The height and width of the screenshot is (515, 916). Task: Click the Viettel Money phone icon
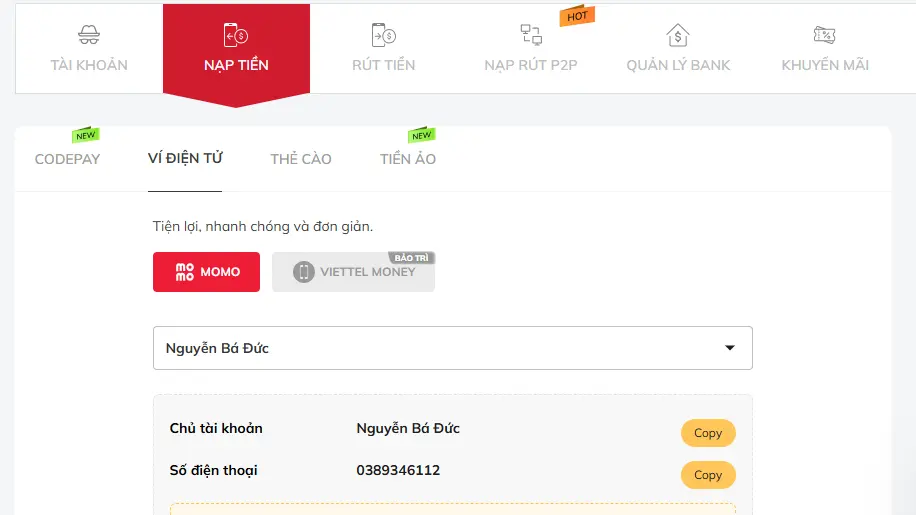pyautogui.click(x=303, y=272)
